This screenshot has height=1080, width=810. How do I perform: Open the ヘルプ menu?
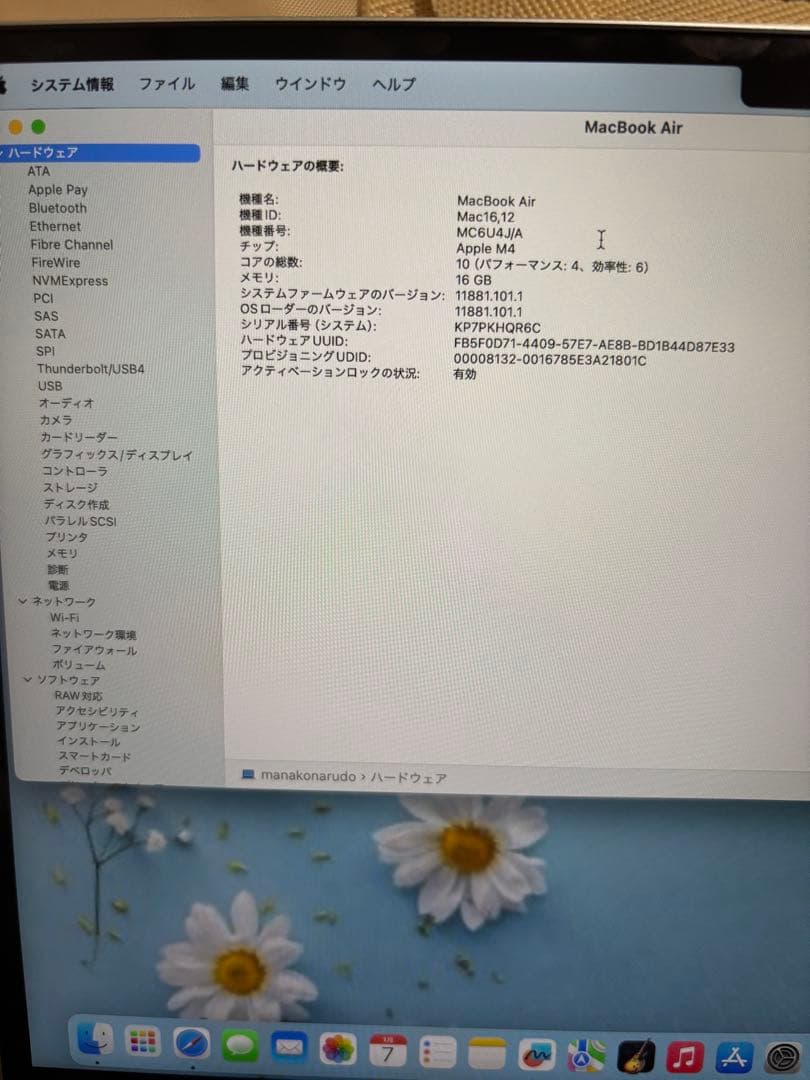click(391, 84)
